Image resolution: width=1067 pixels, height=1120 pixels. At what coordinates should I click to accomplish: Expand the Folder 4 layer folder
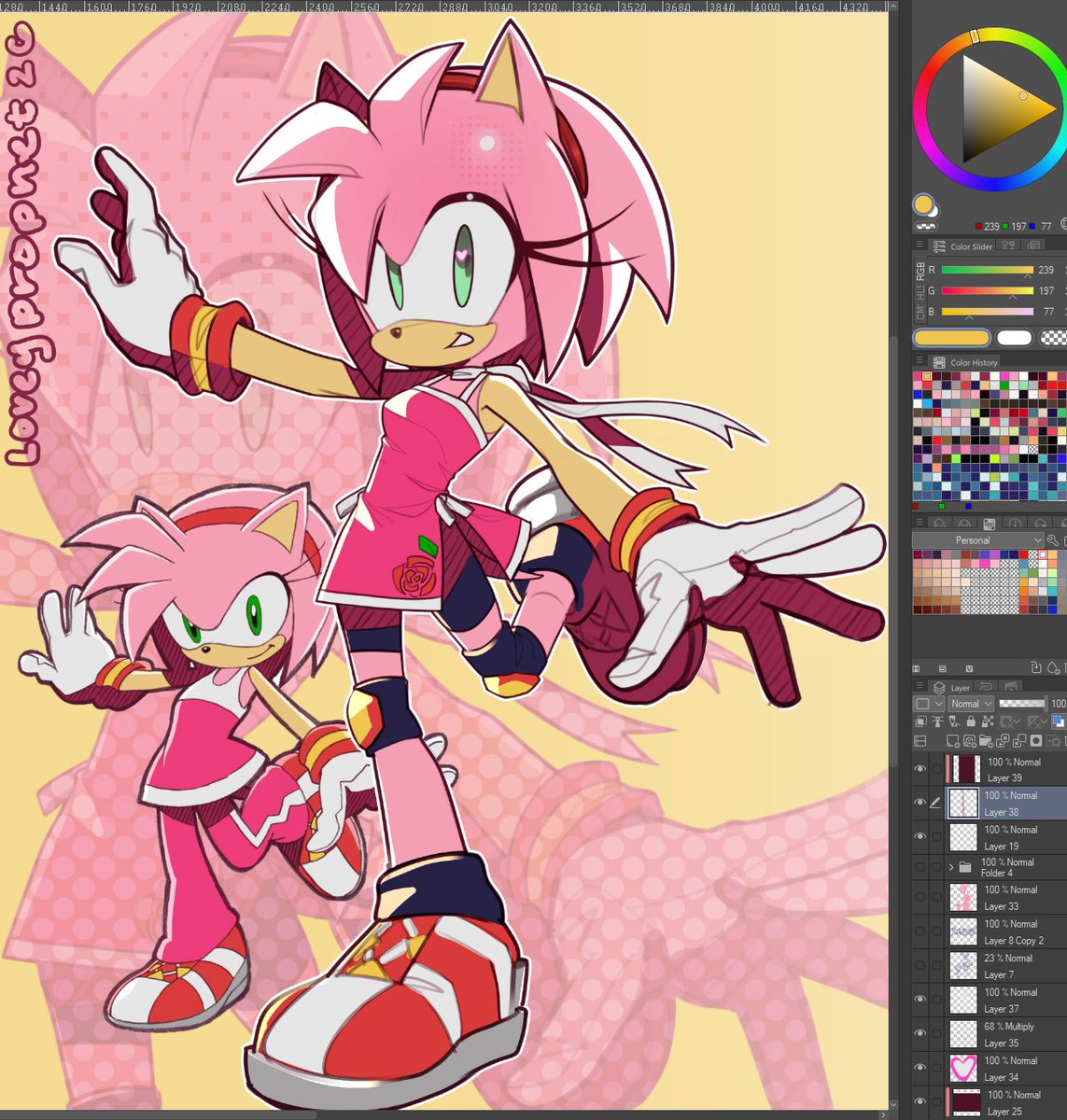(951, 867)
